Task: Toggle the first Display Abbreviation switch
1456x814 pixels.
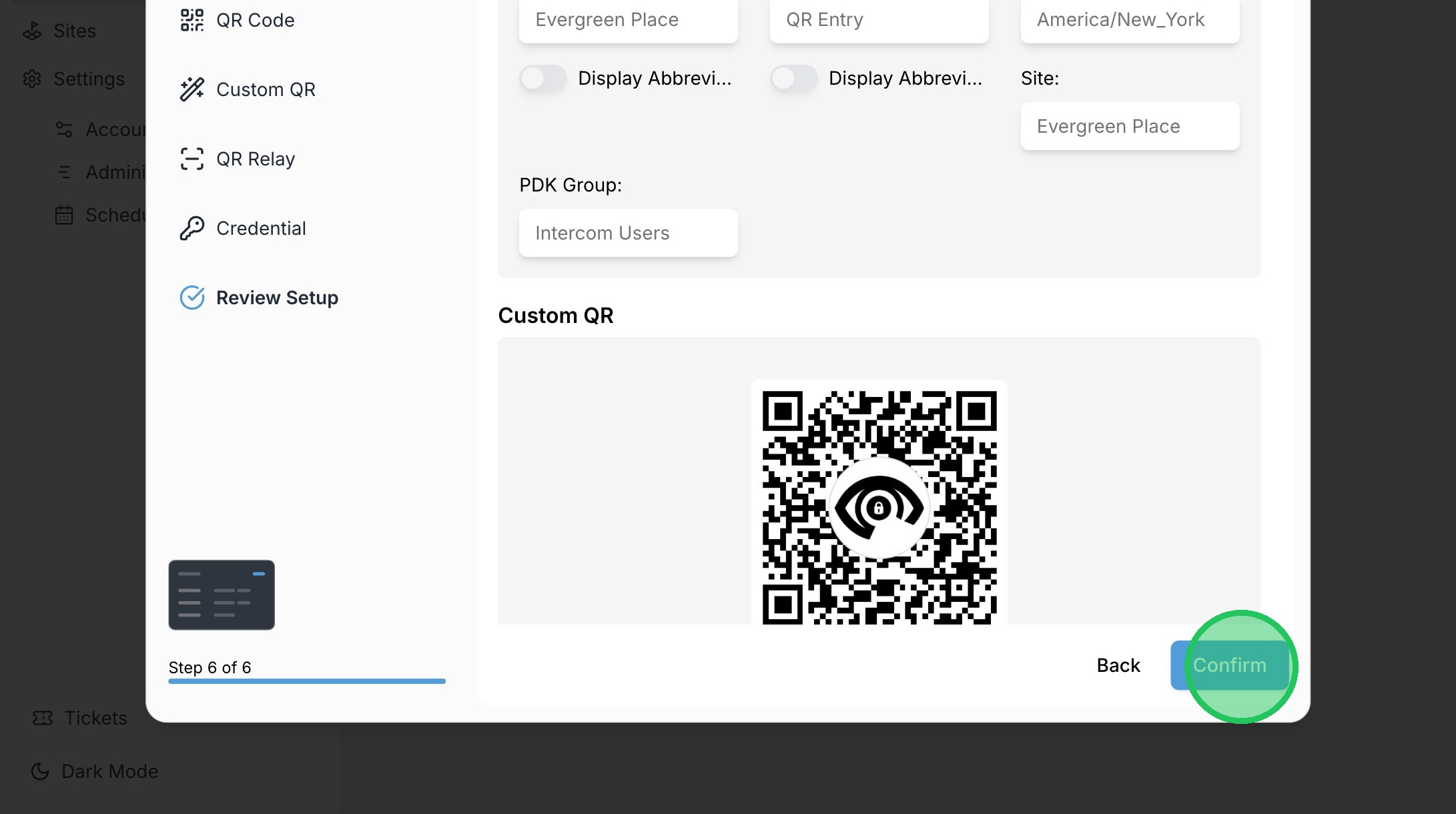Action: pos(543,78)
